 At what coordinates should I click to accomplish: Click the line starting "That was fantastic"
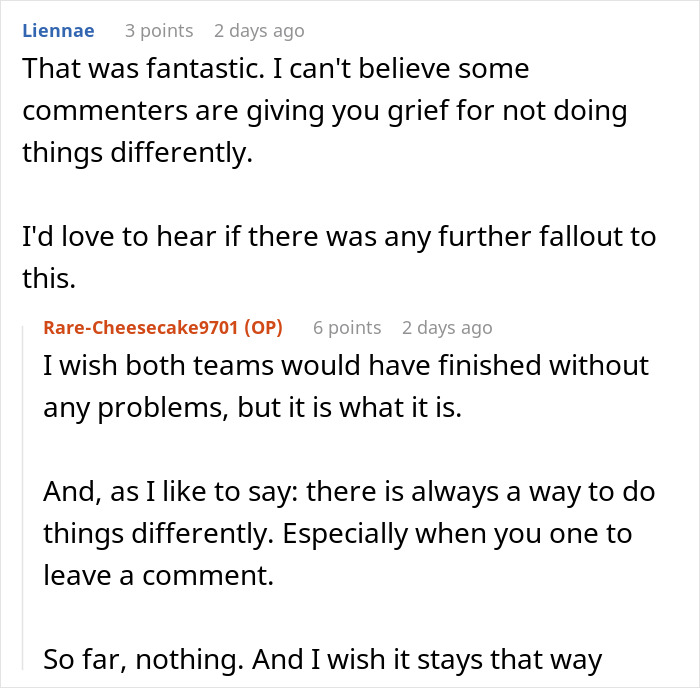[x=275, y=70]
